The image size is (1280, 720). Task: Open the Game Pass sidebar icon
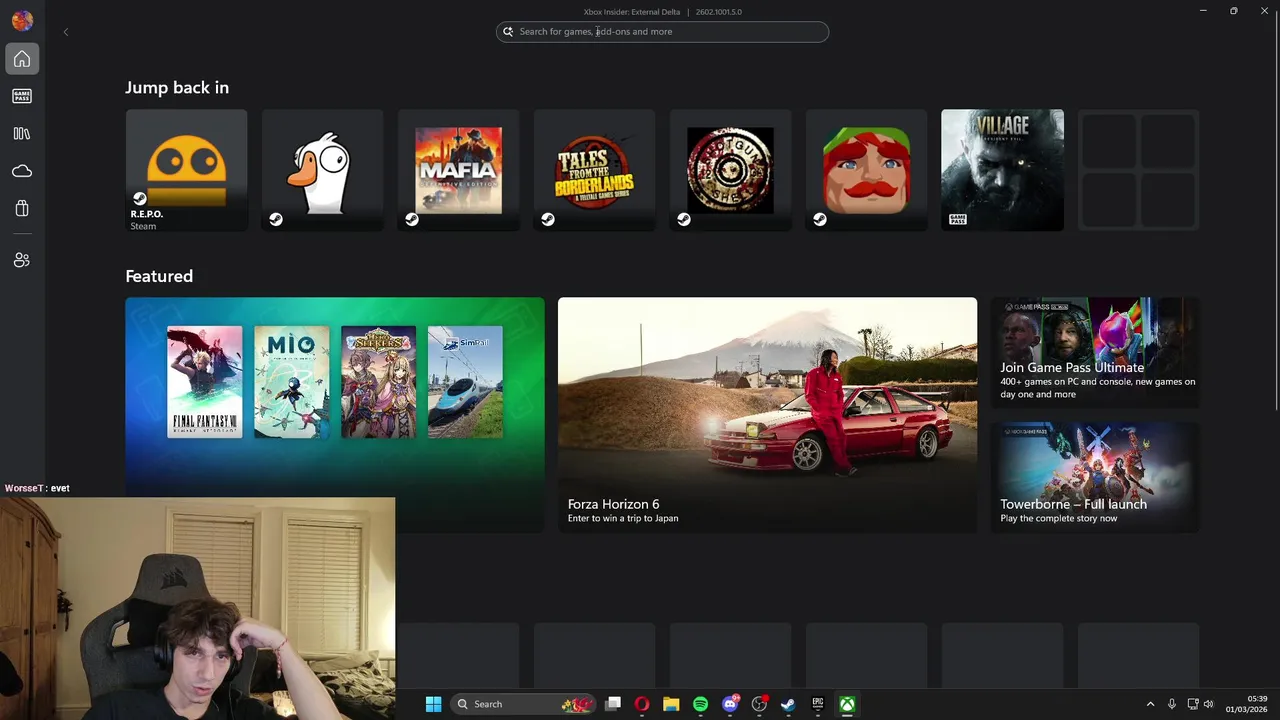(22, 96)
